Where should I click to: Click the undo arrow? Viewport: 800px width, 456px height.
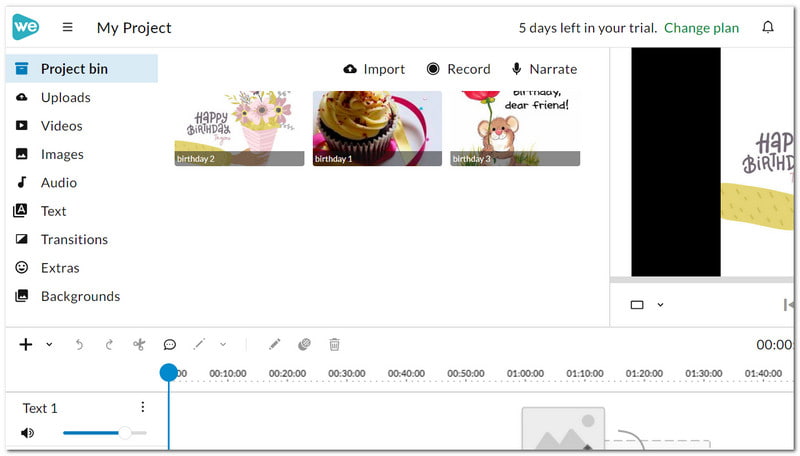point(79,345)
